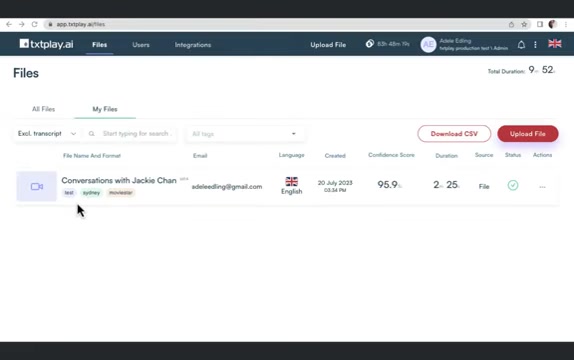Click the UK flag language selector

tap(555, 44)
